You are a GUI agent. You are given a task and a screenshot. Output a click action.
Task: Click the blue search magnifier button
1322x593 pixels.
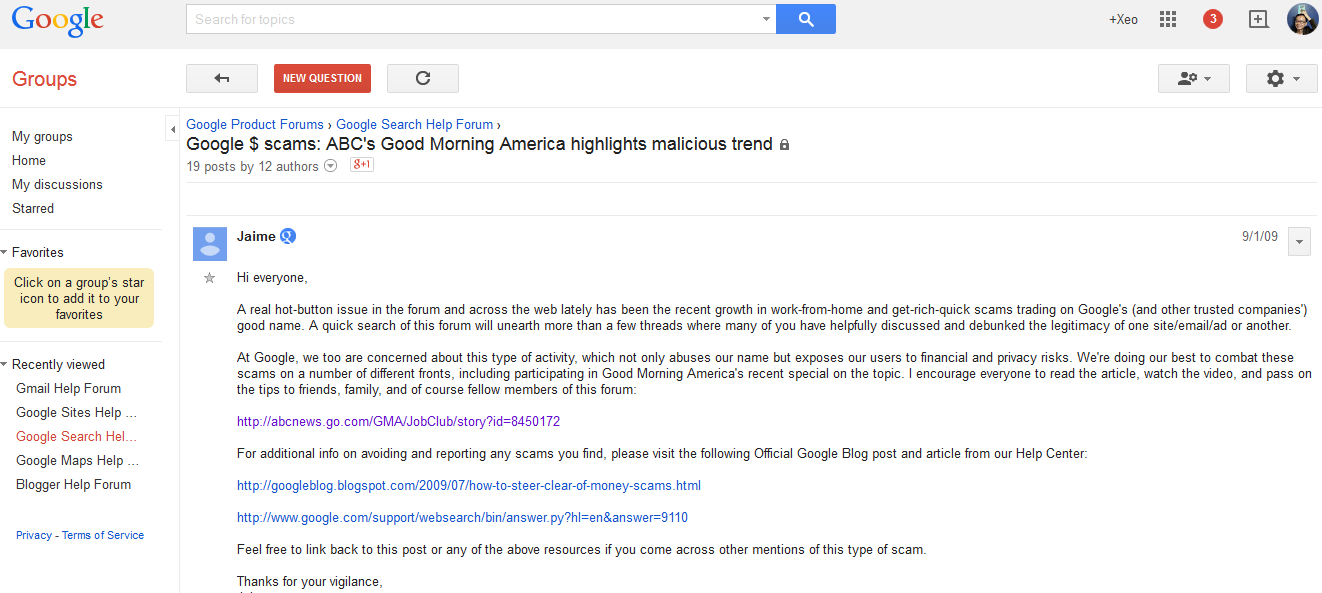pos(806,19)
